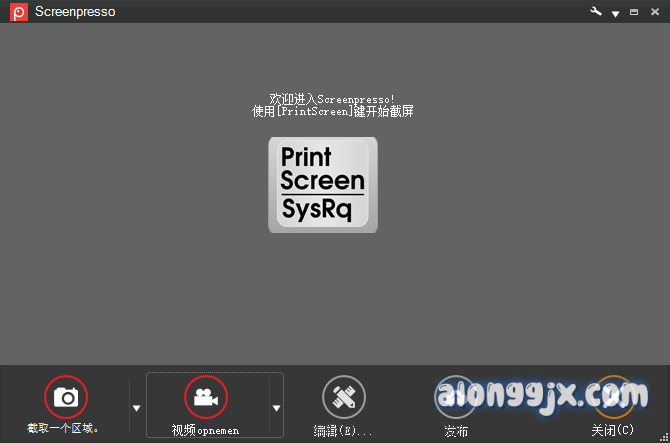
Task: Maximize the Screenpresso window
Action: (x=634, y=12)
